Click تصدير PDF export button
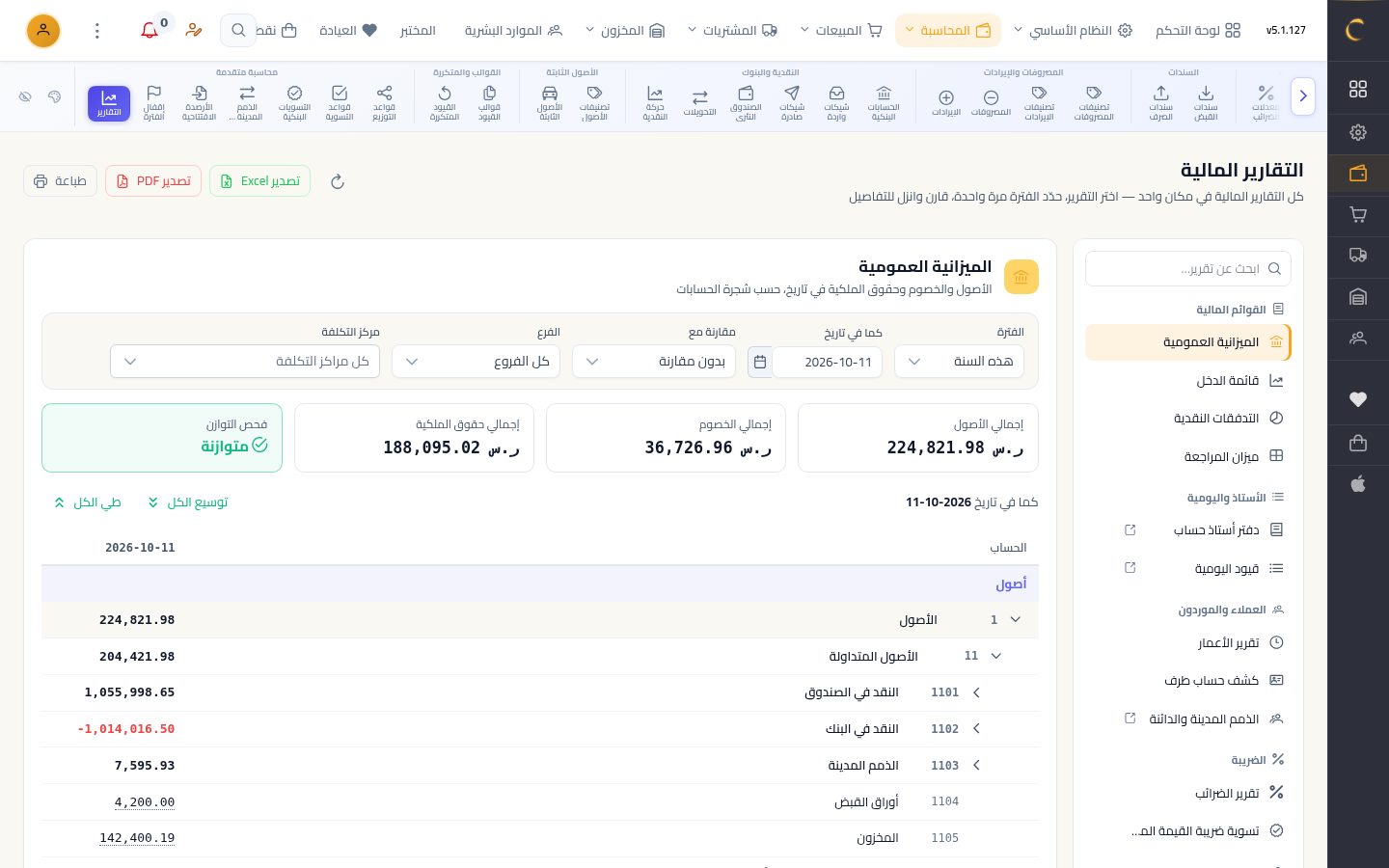This screenshot has width=1389, height=868. coord(153,181)
